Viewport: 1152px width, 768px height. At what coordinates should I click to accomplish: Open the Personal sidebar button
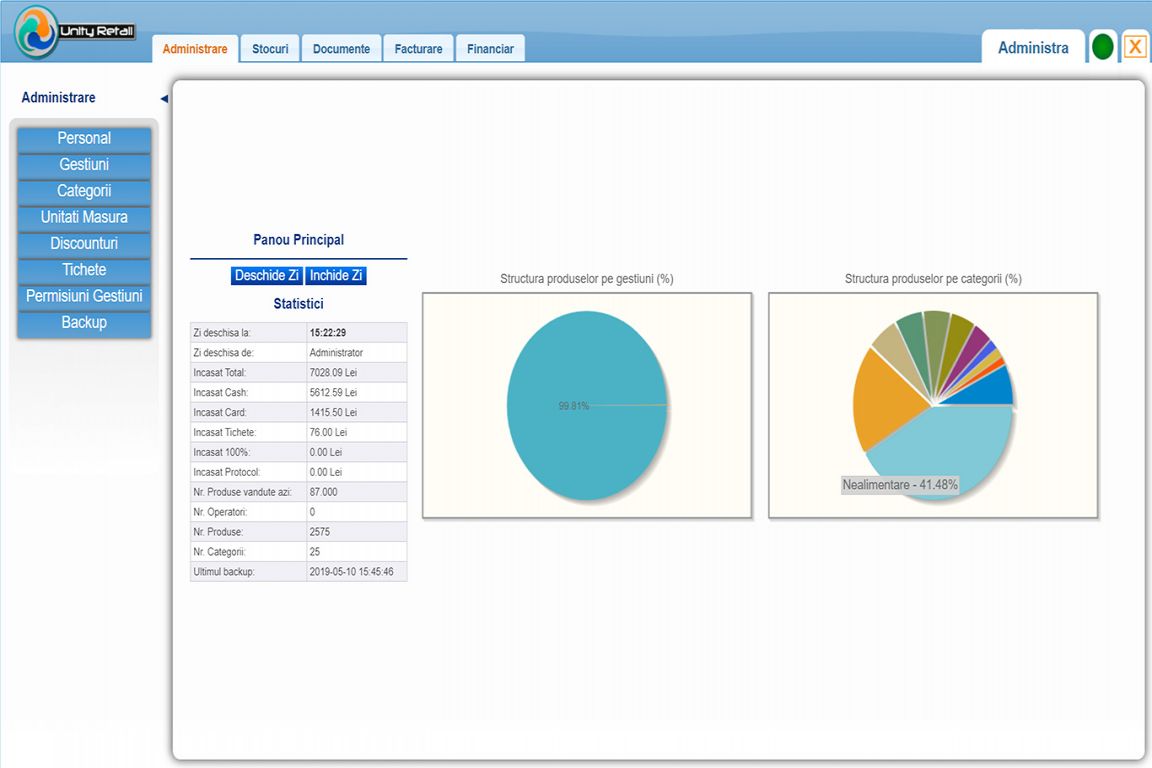(x=84, y=139)
